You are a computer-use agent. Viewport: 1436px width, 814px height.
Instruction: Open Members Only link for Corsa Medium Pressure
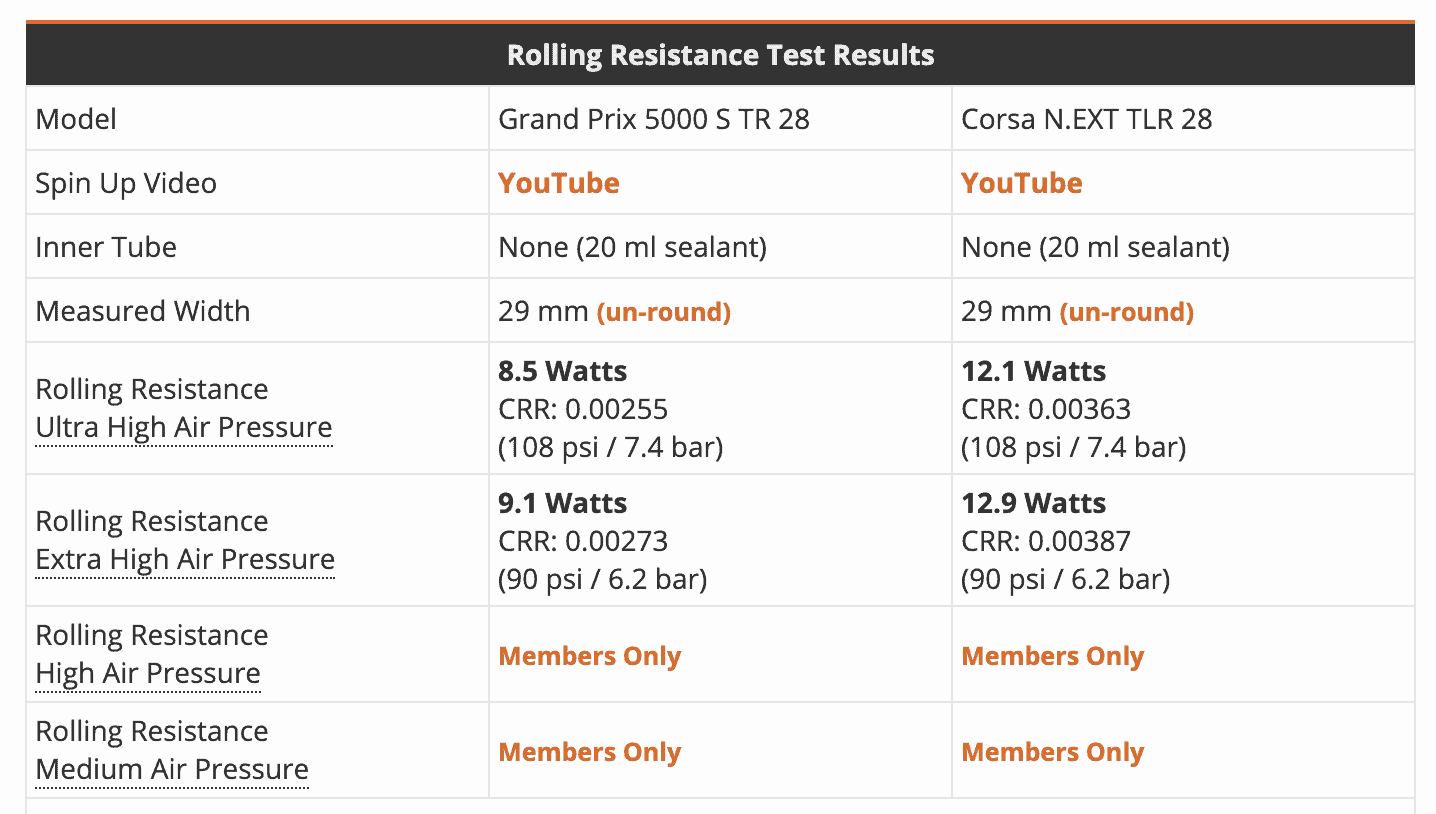point(1053,752)
